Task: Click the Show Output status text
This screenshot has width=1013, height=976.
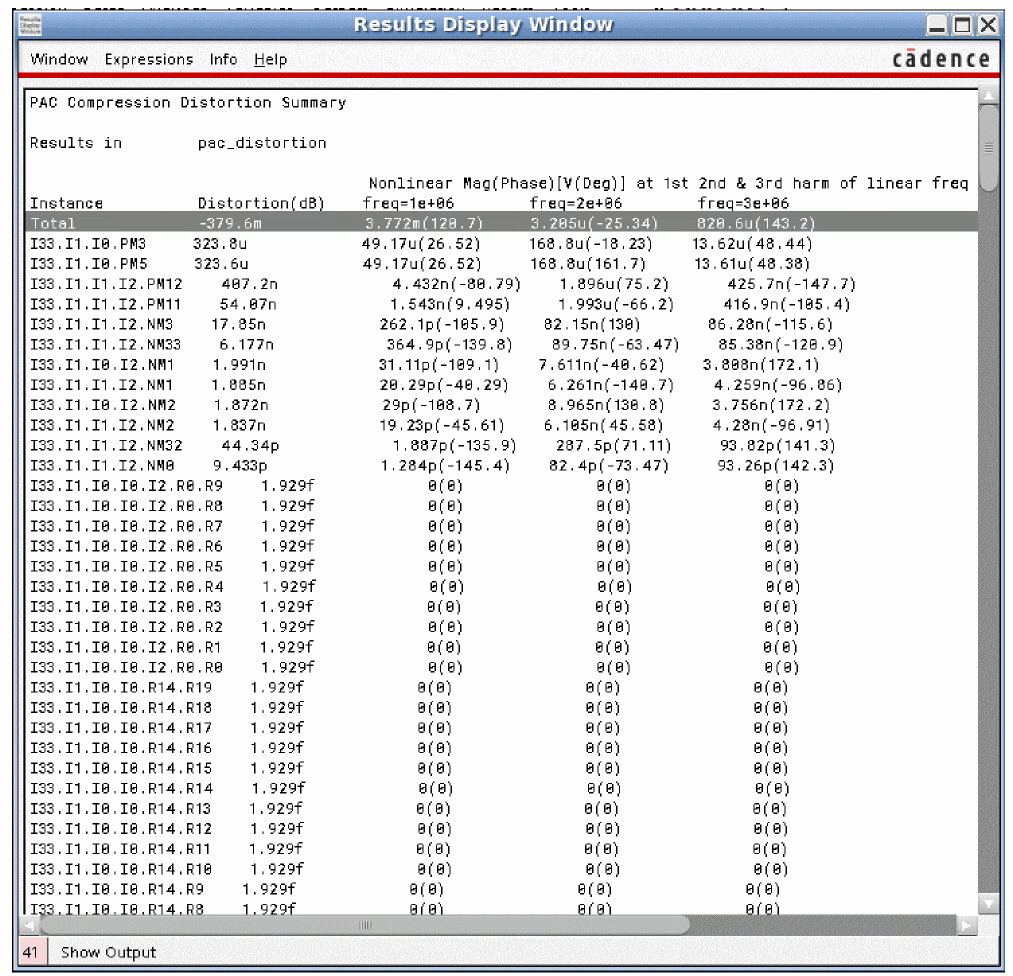Action: 109,952
